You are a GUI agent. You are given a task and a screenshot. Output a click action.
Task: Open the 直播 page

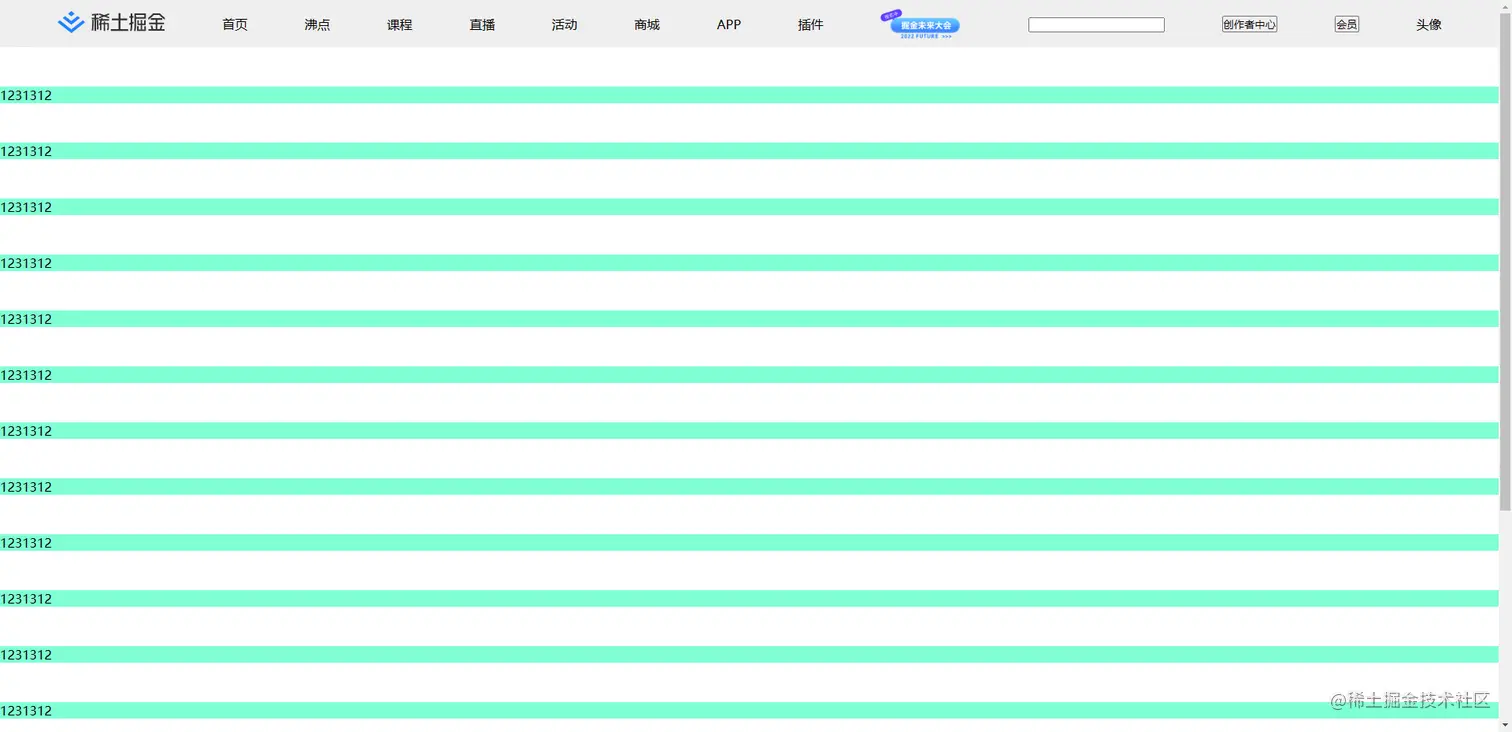pos(482,25)
